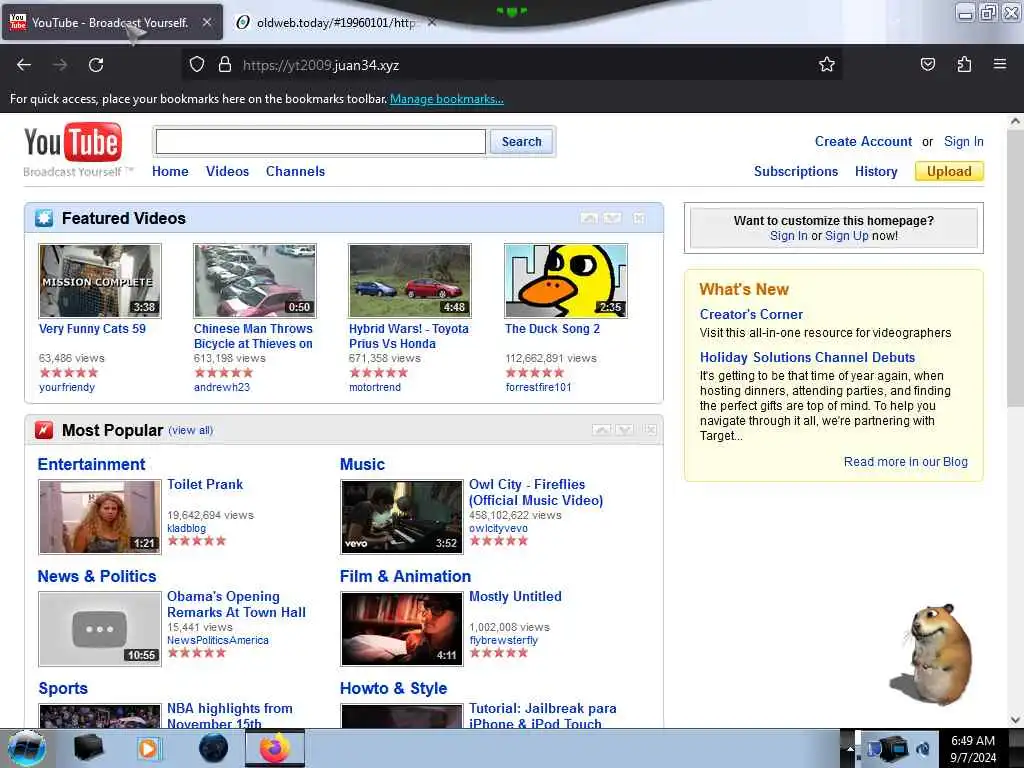Open the Videos navigation tab
Viewport: 1024px width, 768px height.
tap(227, 171)
